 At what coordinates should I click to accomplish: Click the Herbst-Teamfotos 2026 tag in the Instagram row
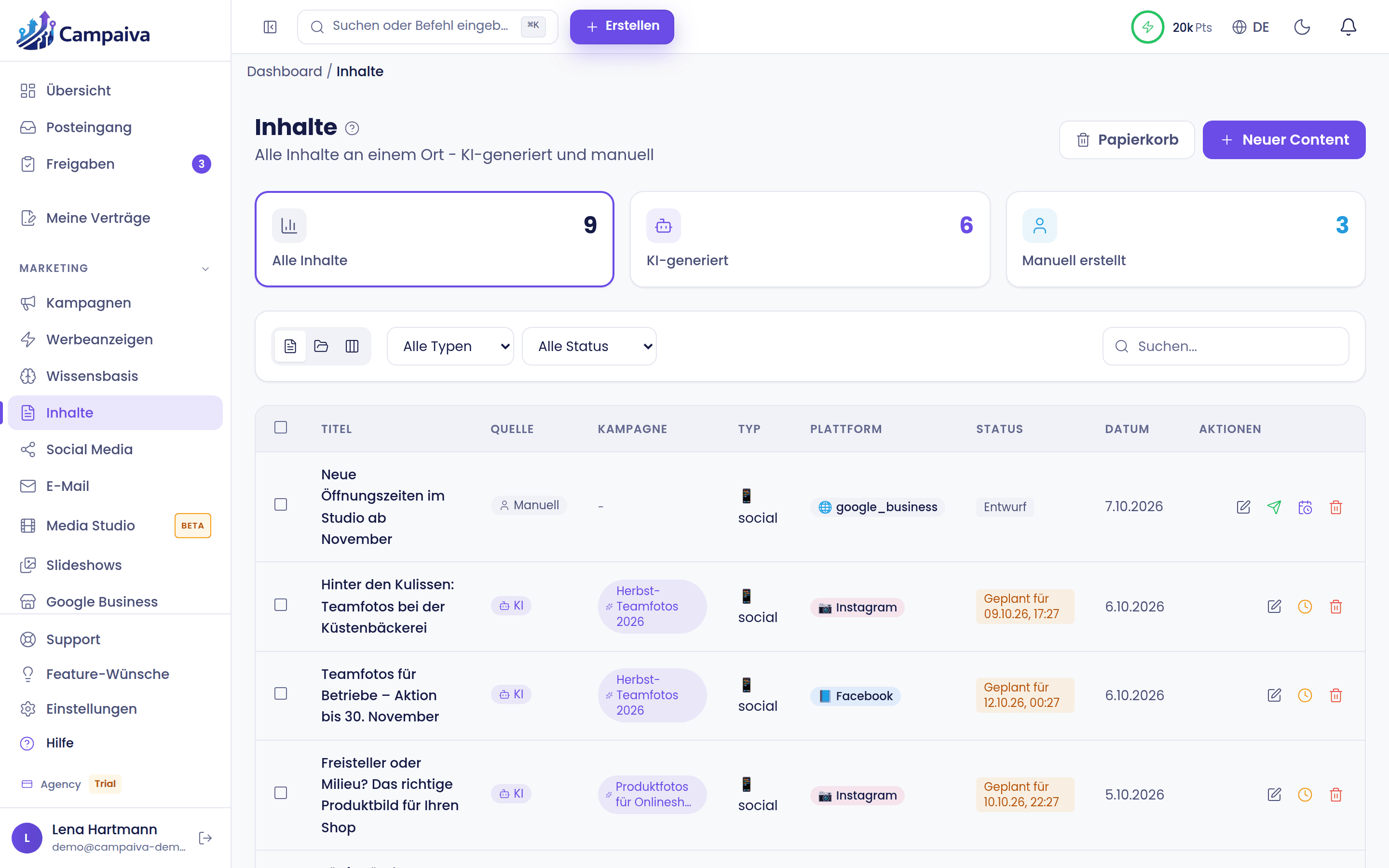[652, 606]
